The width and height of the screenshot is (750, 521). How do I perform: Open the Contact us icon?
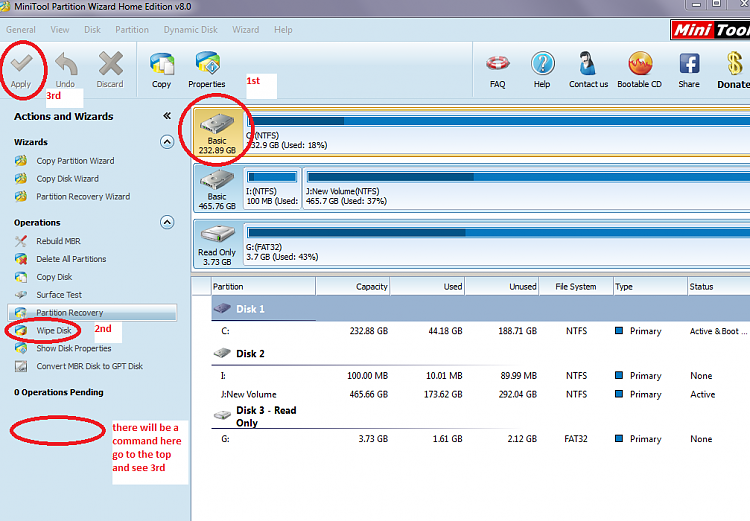587,63
